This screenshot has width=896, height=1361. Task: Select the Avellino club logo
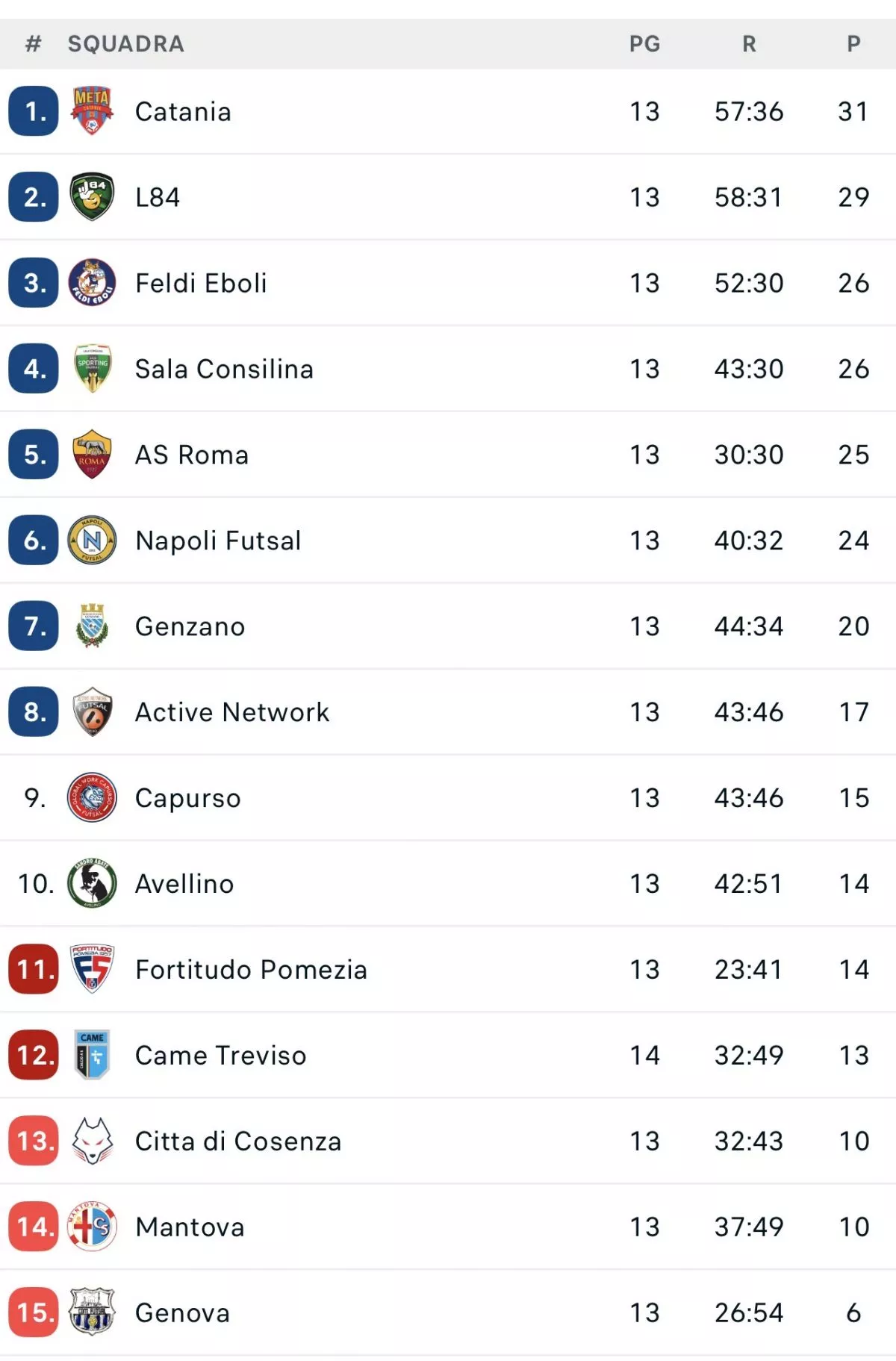tap(92, 883)
